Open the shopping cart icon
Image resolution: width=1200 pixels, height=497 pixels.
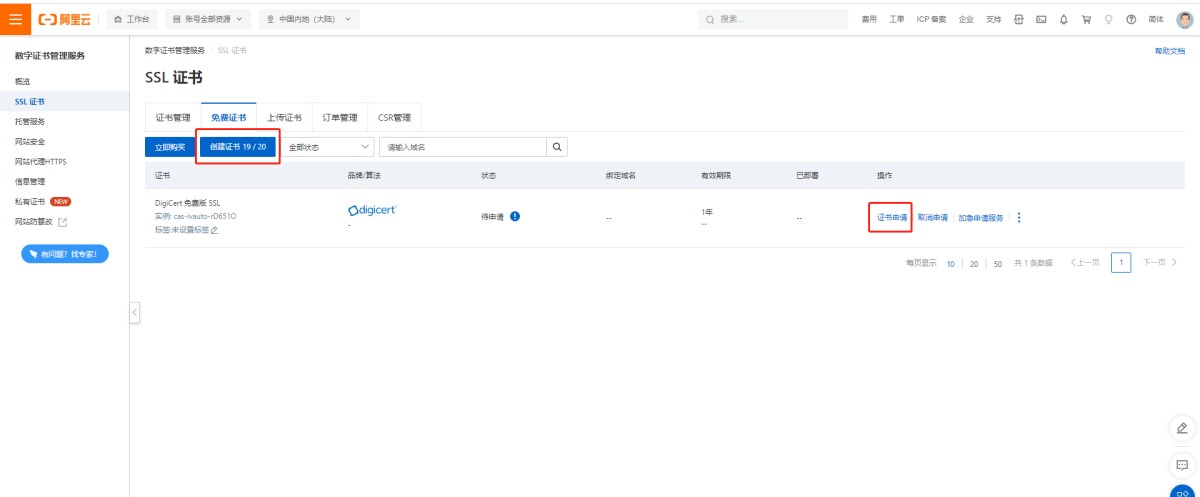click(x=1086, y=19)
